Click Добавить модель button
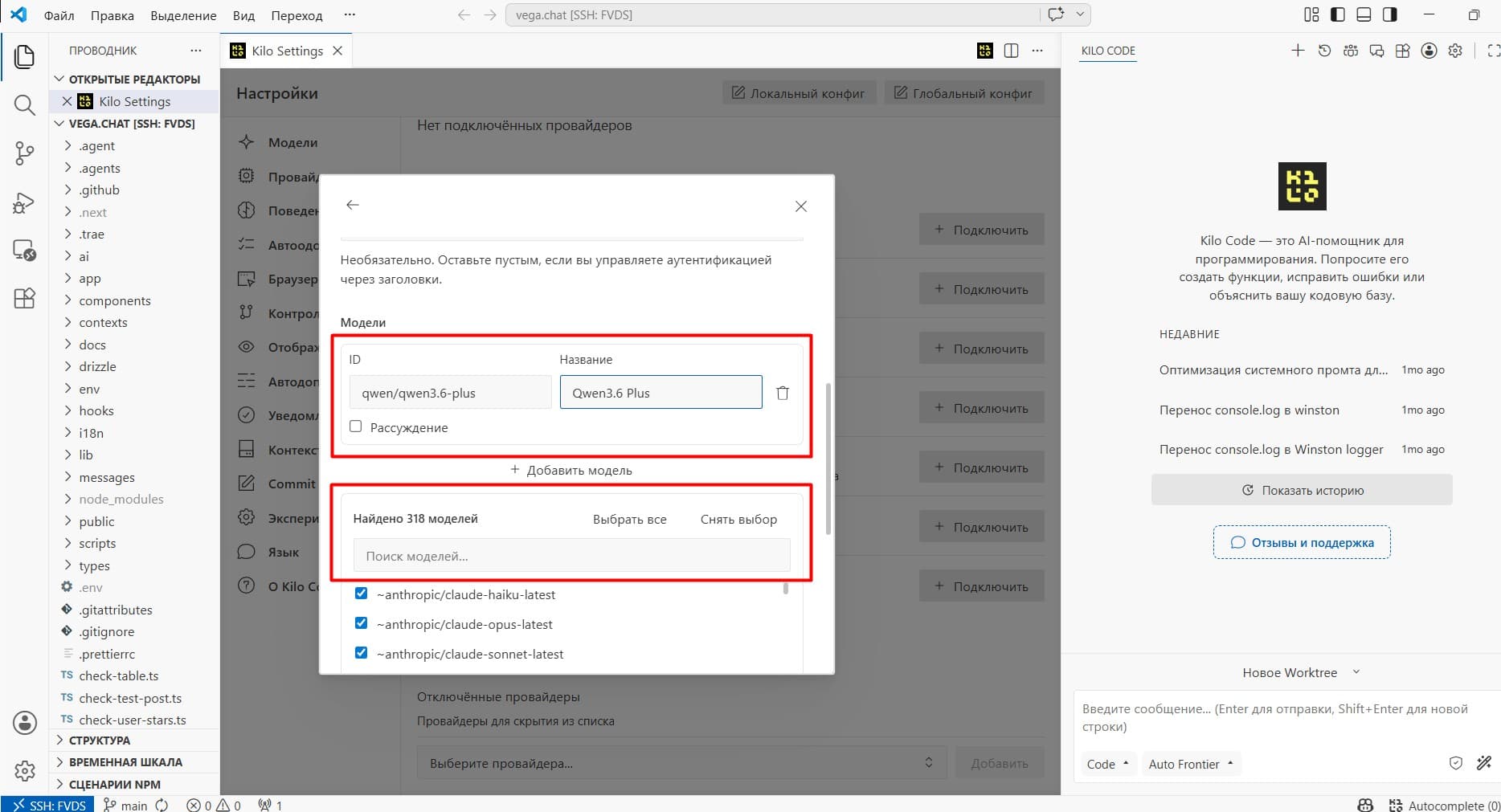 [x=571, y=470]
